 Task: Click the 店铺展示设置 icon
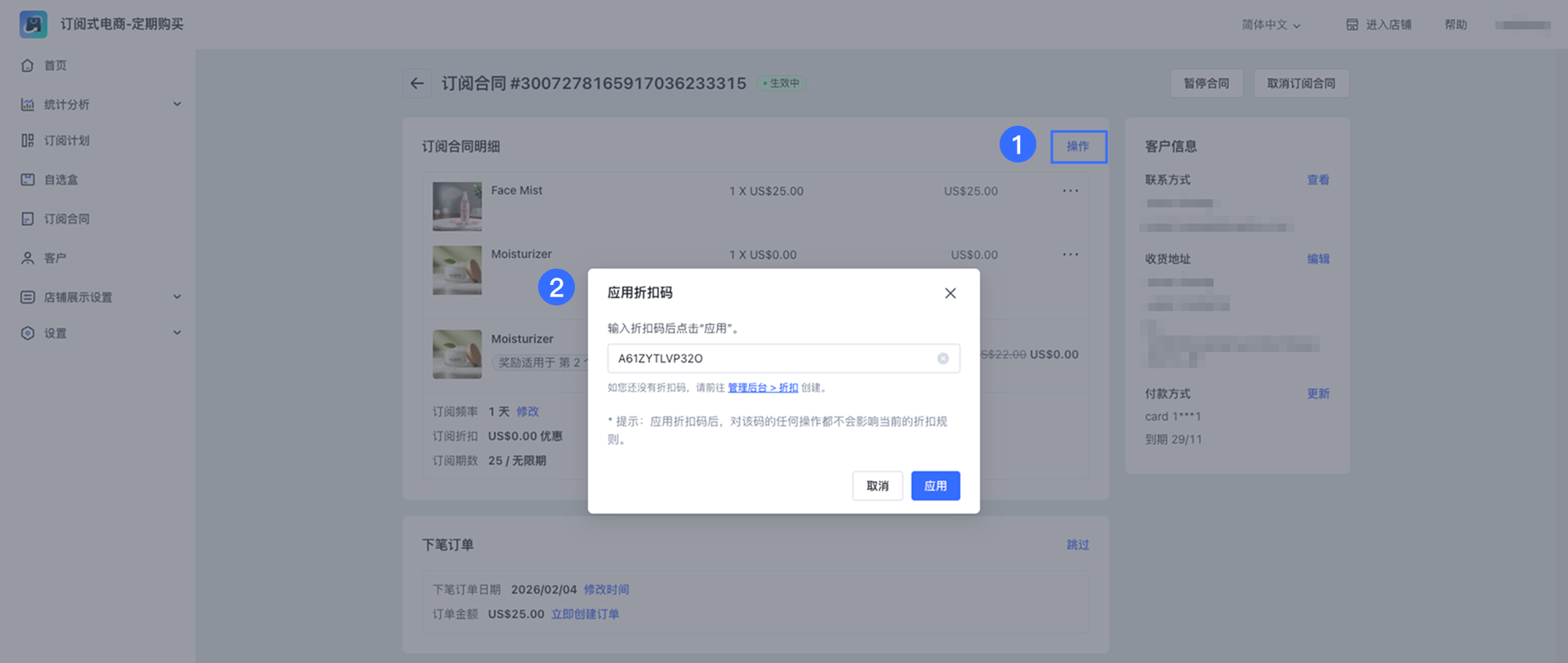(28, 297)
